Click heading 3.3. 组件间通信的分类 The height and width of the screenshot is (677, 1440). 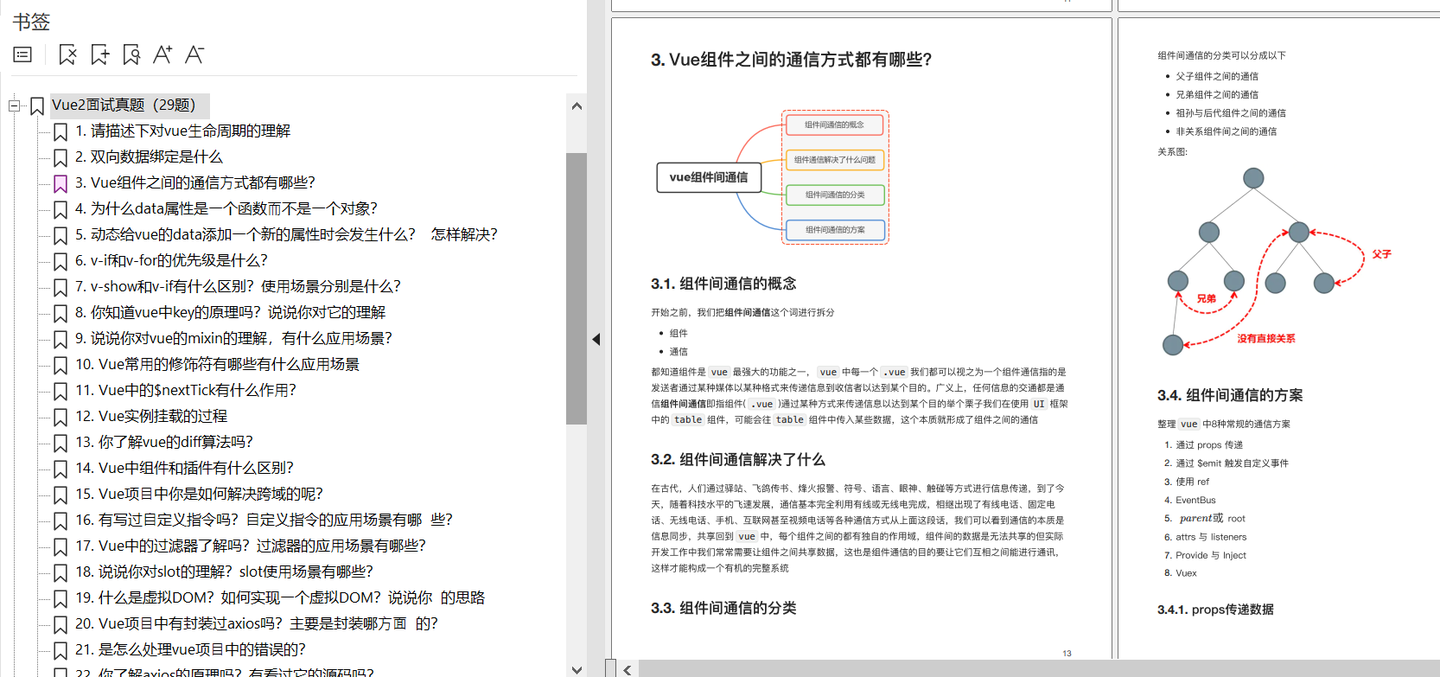coord(723,608)
